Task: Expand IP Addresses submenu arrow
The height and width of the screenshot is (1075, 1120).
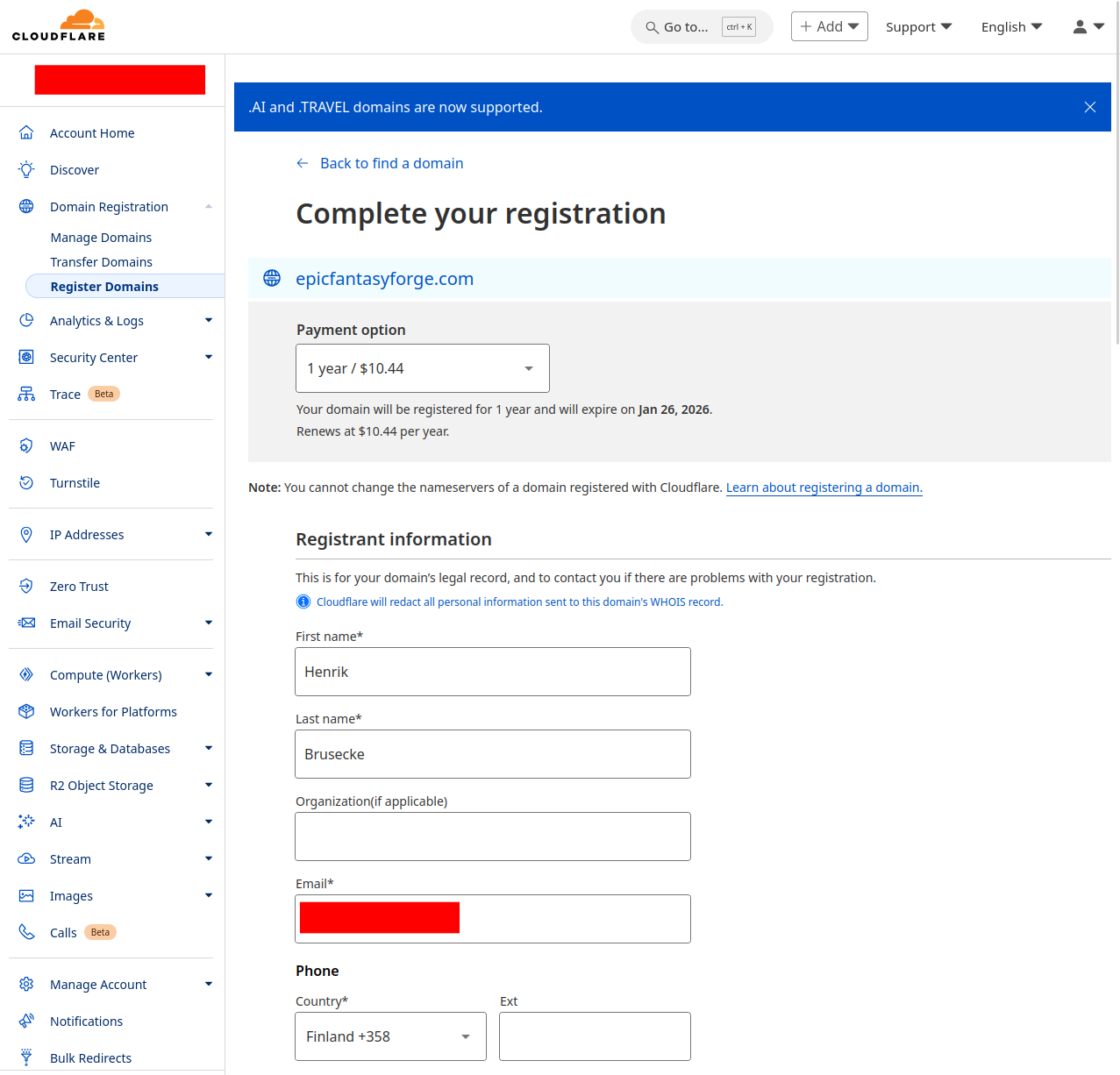Action: (209, 534)
